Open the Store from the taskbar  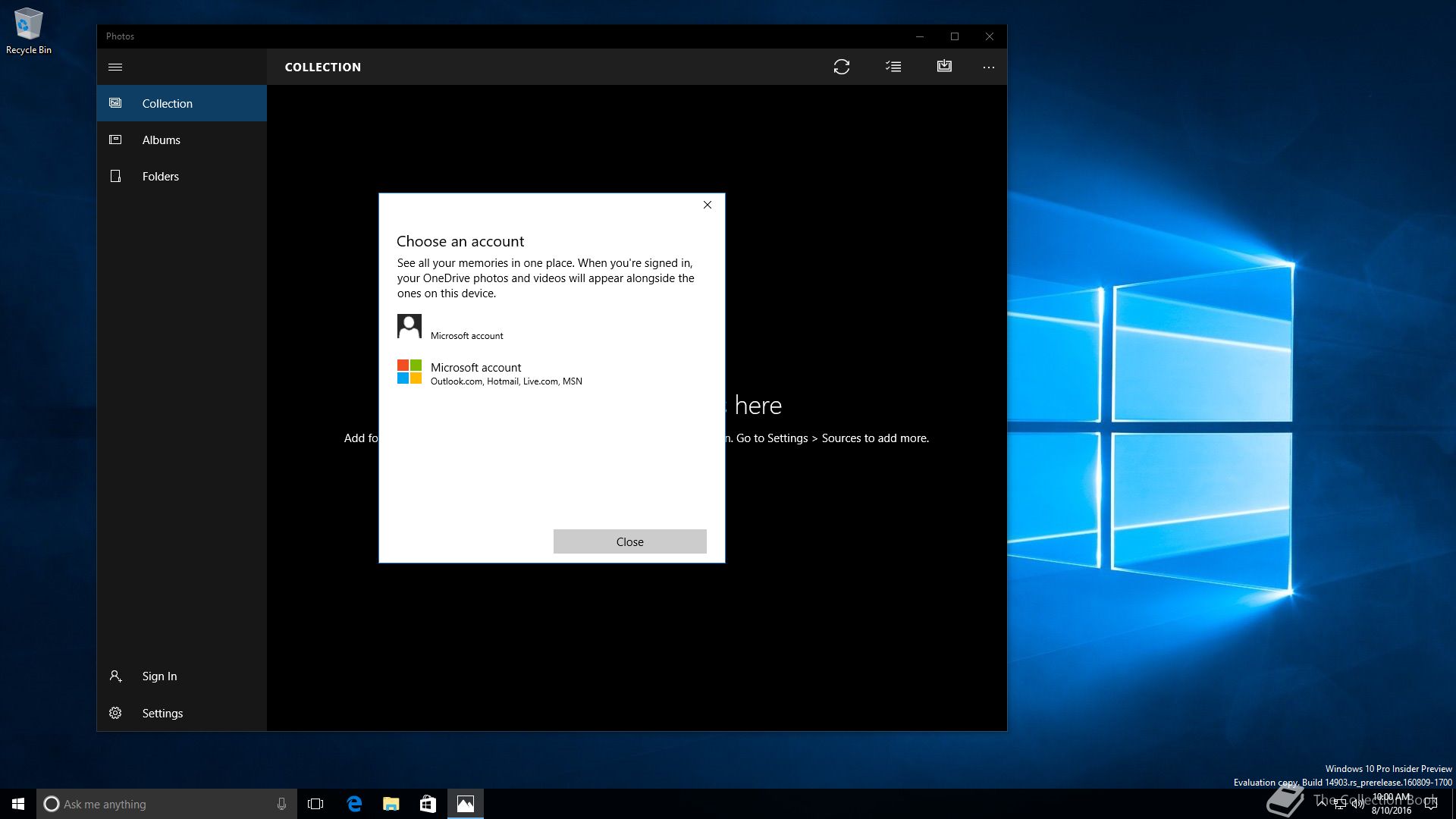(x=428, y=804)
